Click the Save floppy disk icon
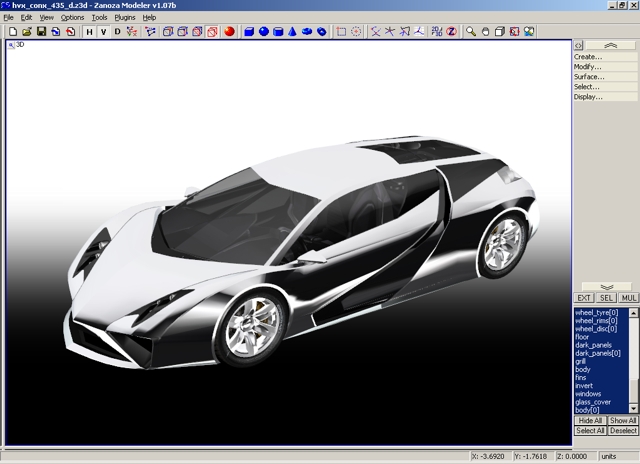 [x=41, y=32]
